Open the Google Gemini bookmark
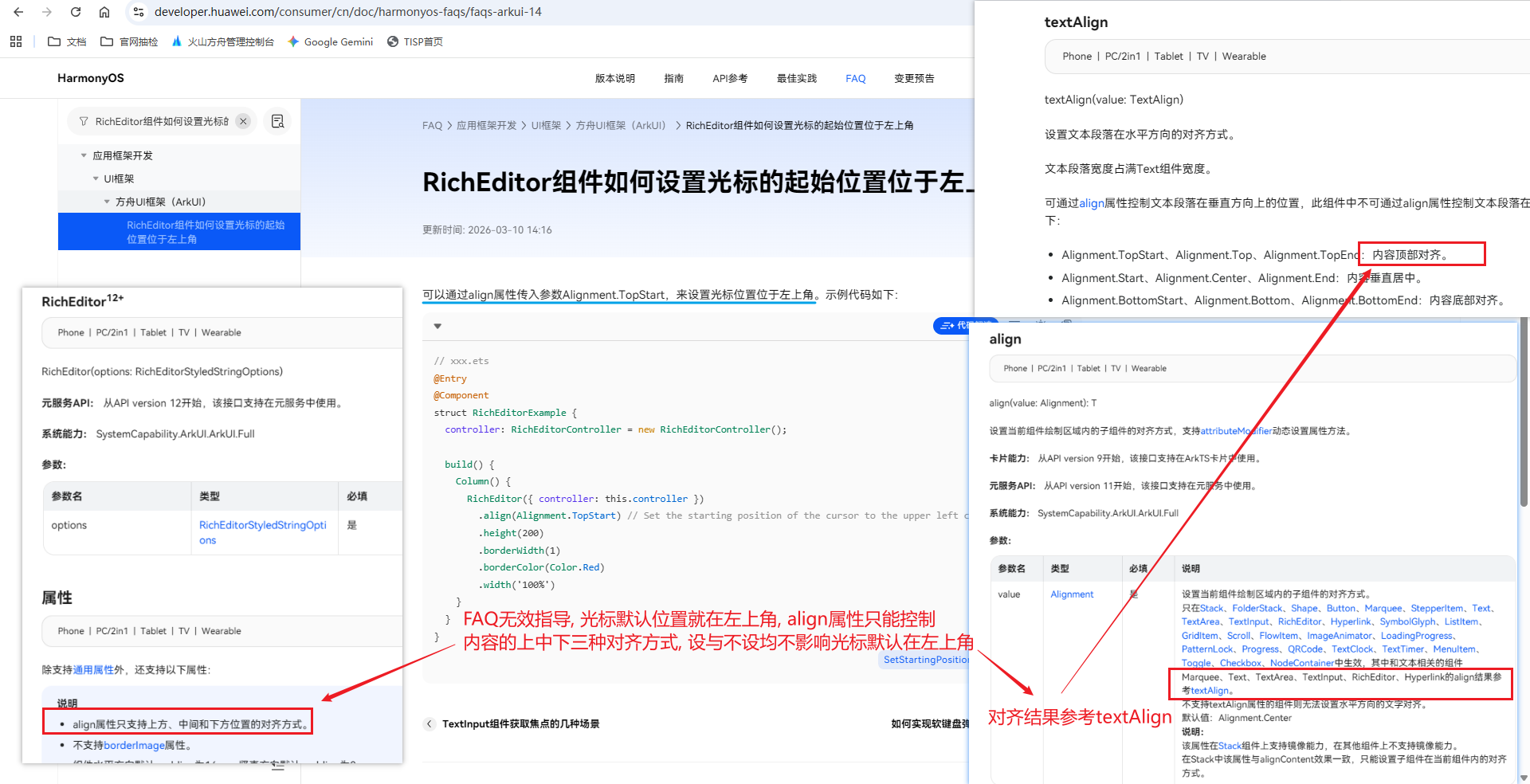1530x784 pixels. click(x=330, y=41)
